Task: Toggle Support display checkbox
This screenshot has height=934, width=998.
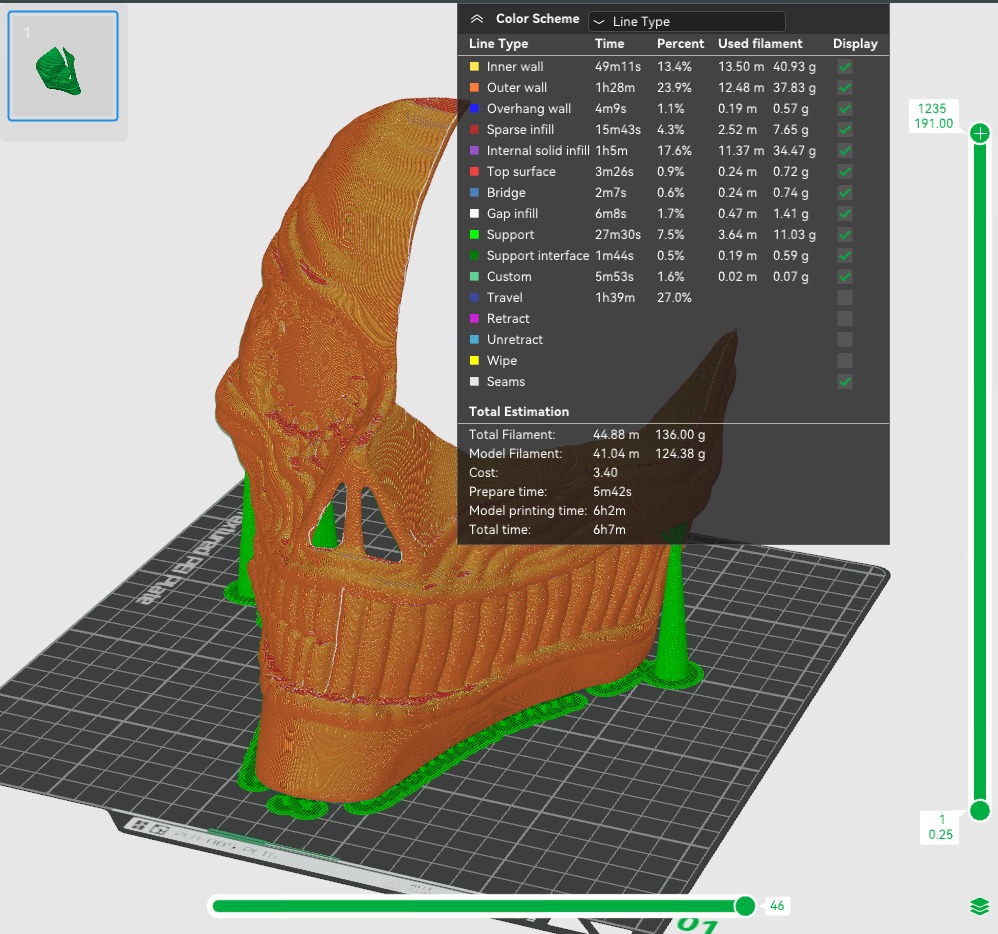Action: pyautogui.click(x=845, y=234)
